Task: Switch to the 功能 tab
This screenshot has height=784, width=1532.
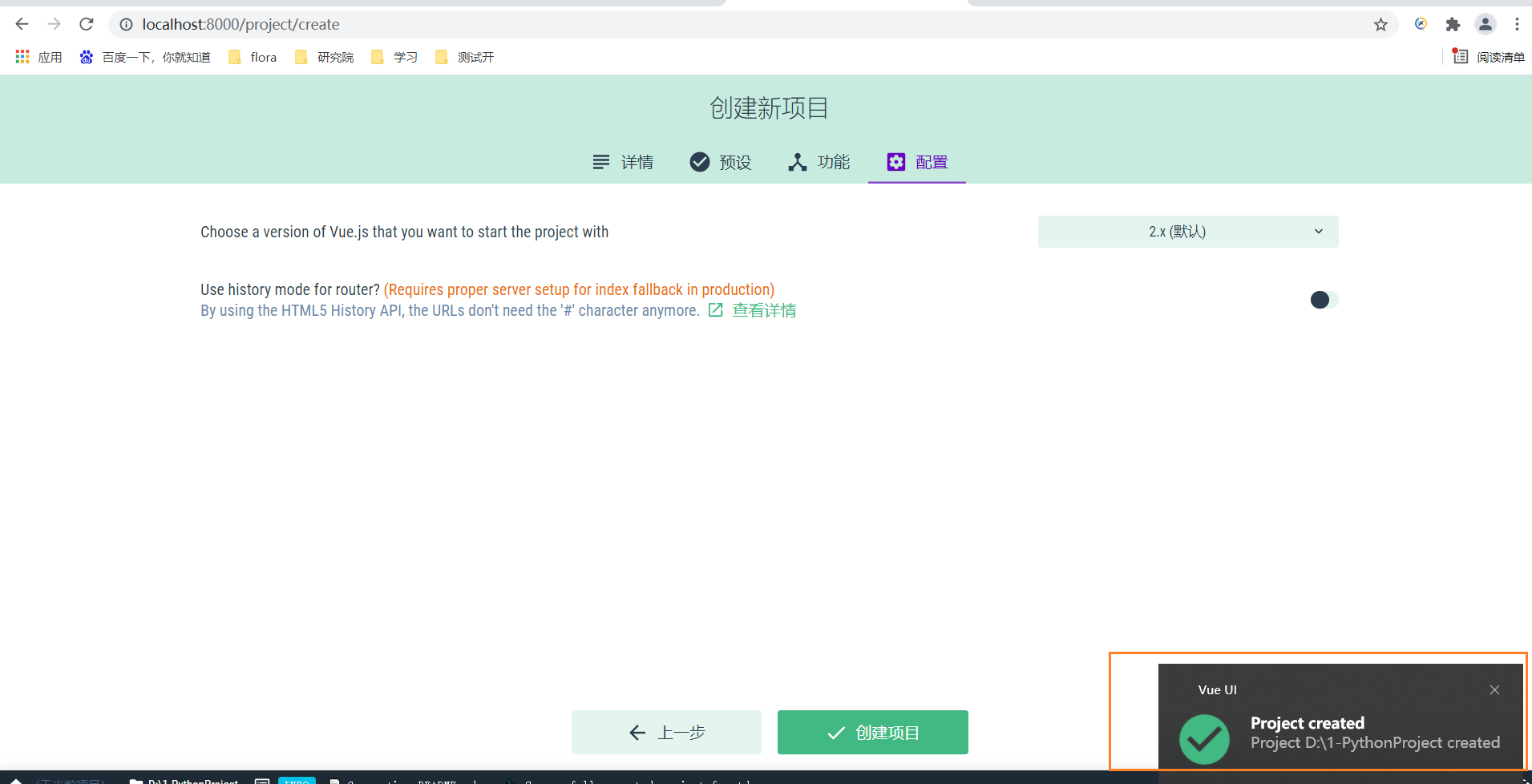Action: coord(819,162)
